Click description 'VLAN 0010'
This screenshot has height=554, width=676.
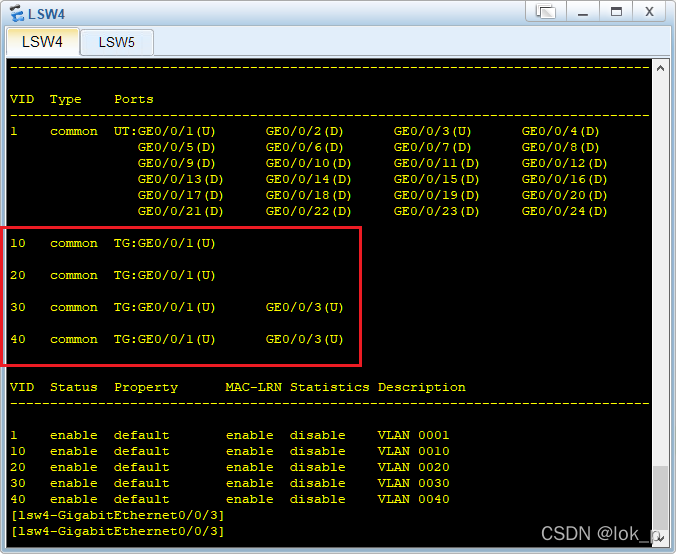(x=413, y=451)
